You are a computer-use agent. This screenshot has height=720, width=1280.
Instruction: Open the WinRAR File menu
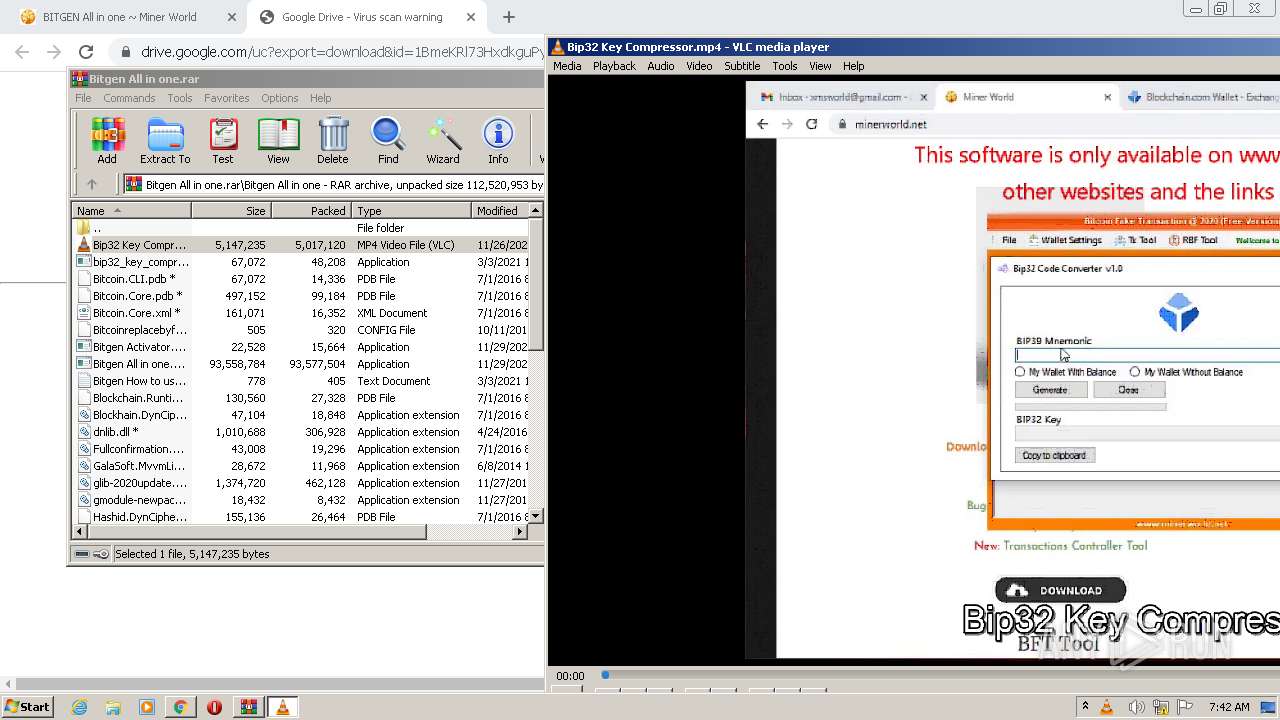click(83, 98)
